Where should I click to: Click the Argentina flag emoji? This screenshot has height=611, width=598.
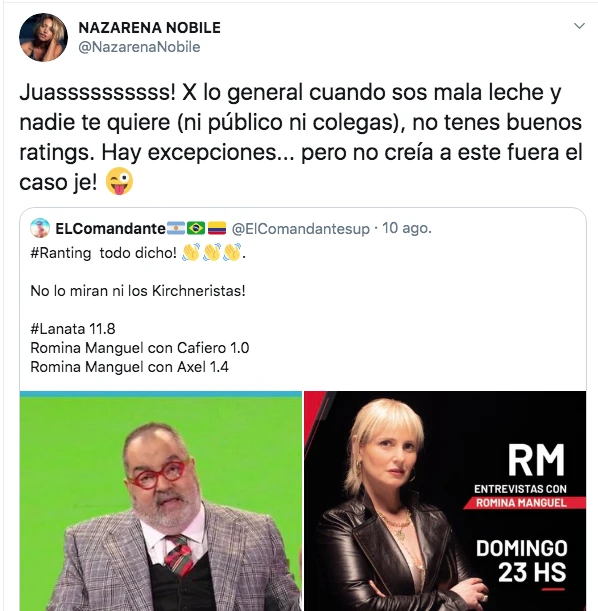pyautogui.click(x=176, y=228)
